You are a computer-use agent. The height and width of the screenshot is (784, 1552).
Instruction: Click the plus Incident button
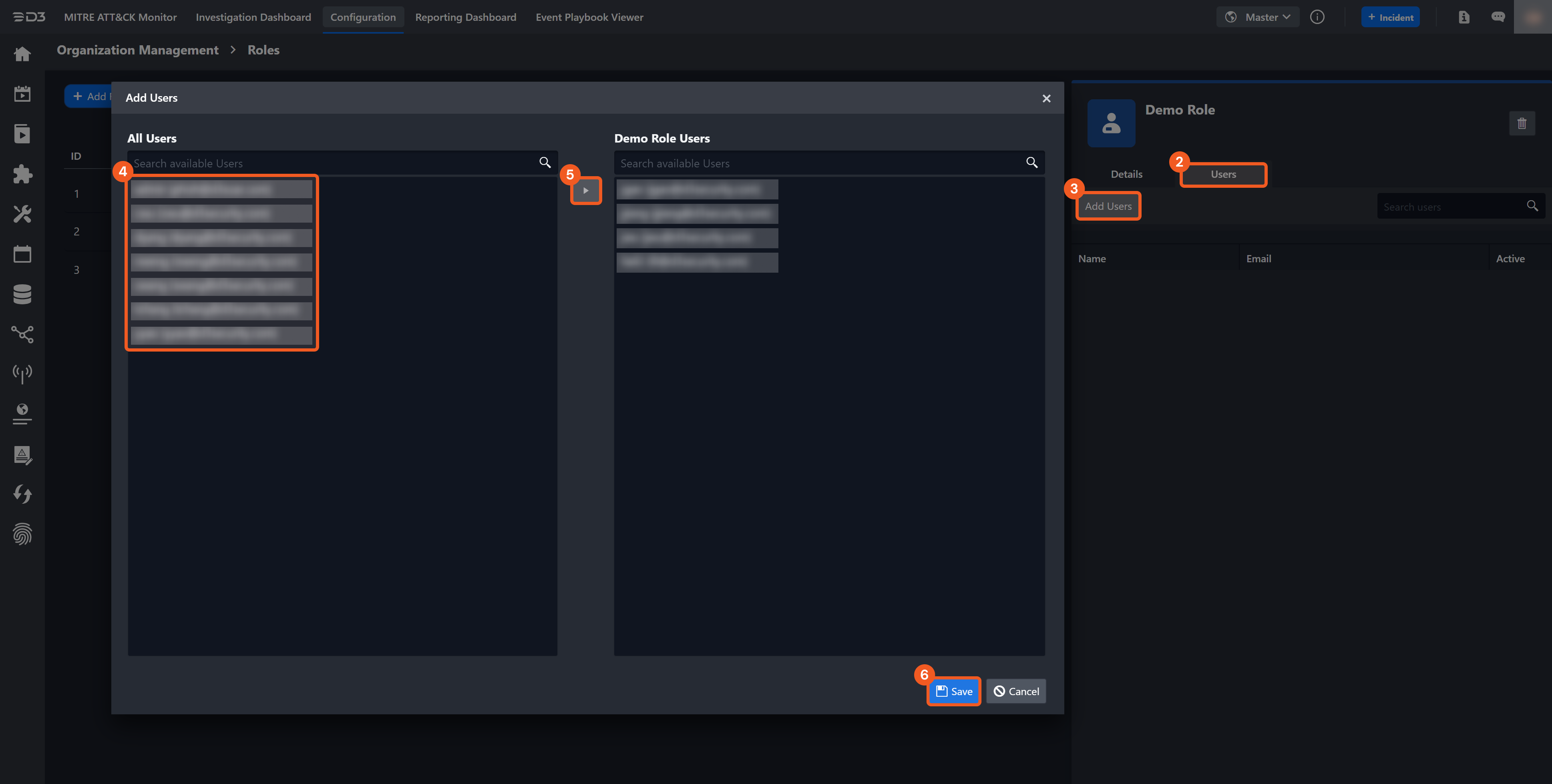coord(1390,17)
